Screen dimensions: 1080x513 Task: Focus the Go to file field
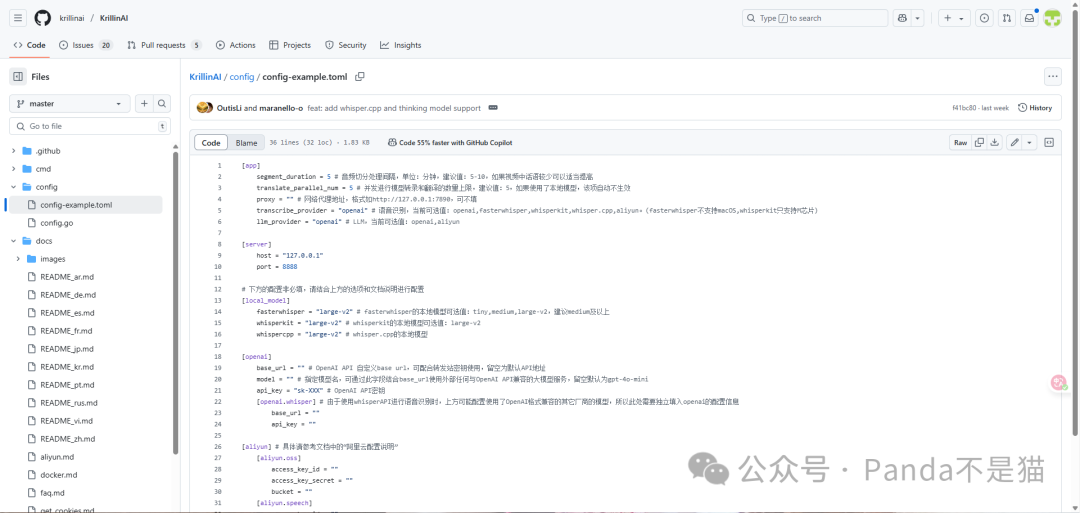pos(90,126)
